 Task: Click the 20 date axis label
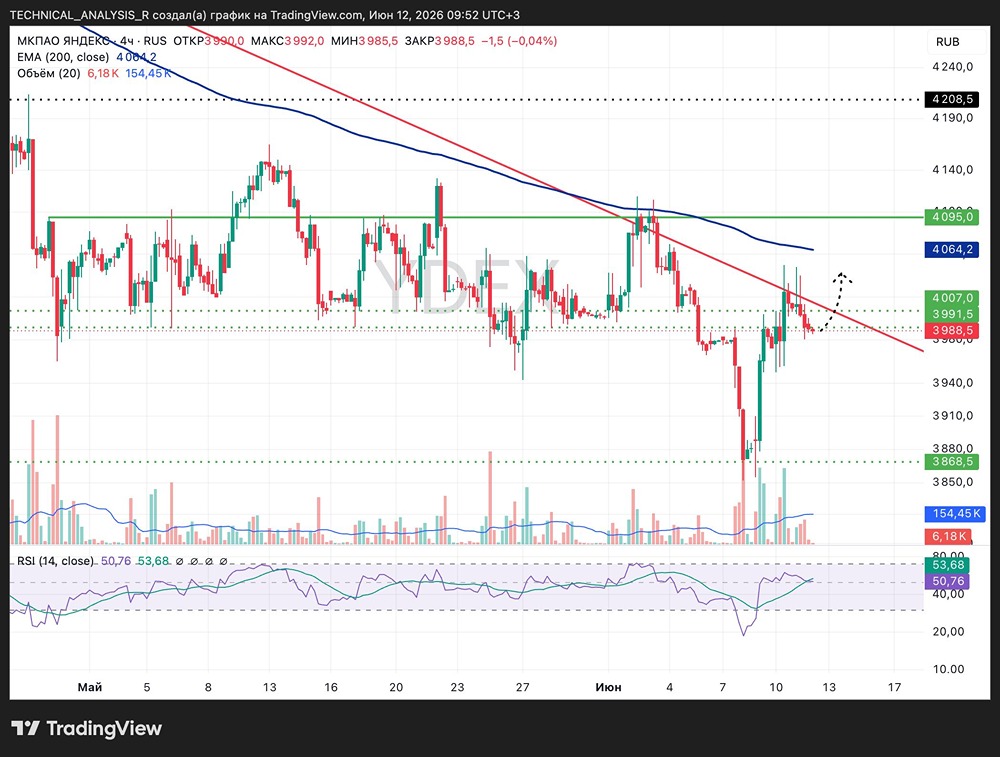[396, 687]
